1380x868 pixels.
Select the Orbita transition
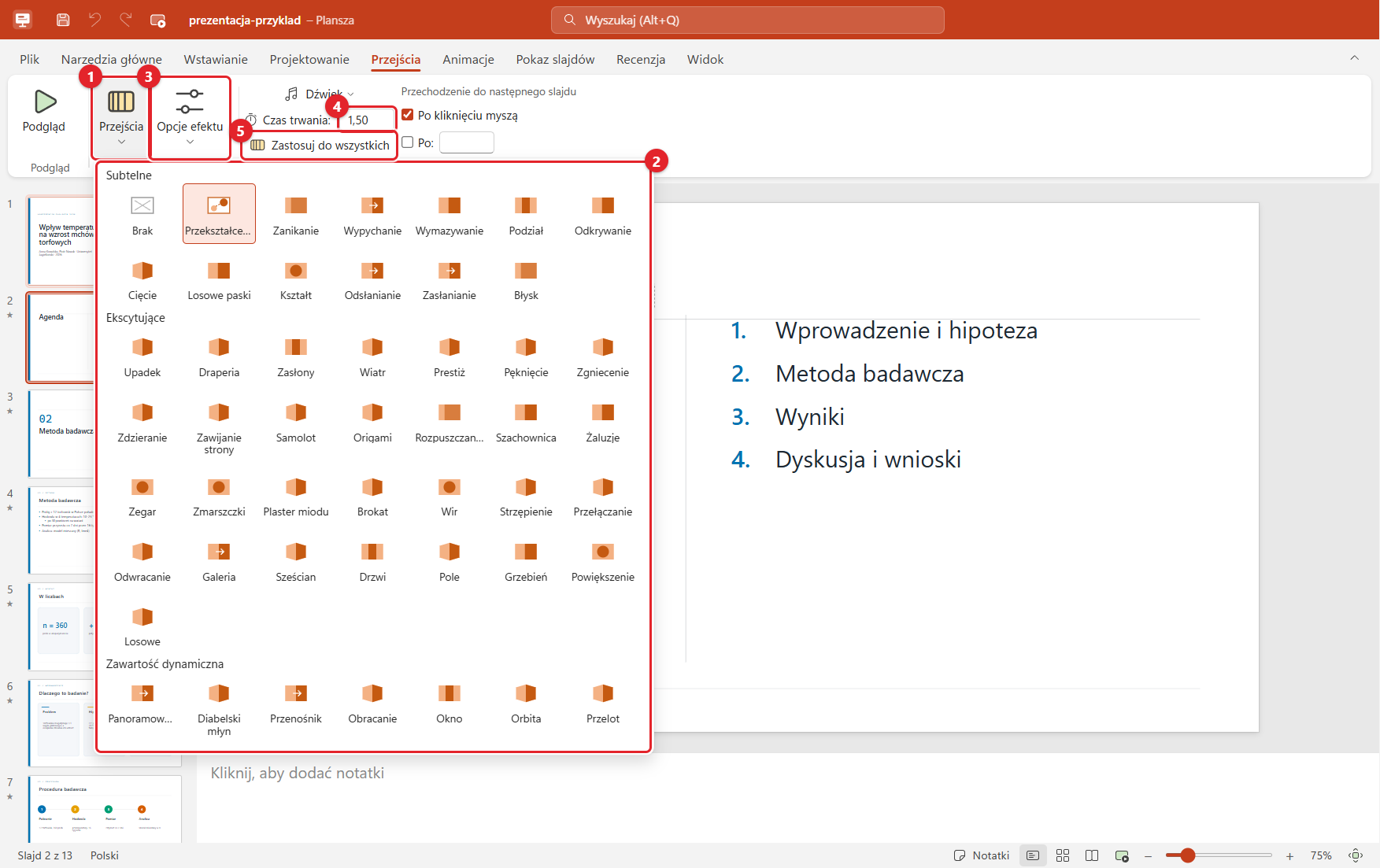pyautogui.click(x=526, y=703)
